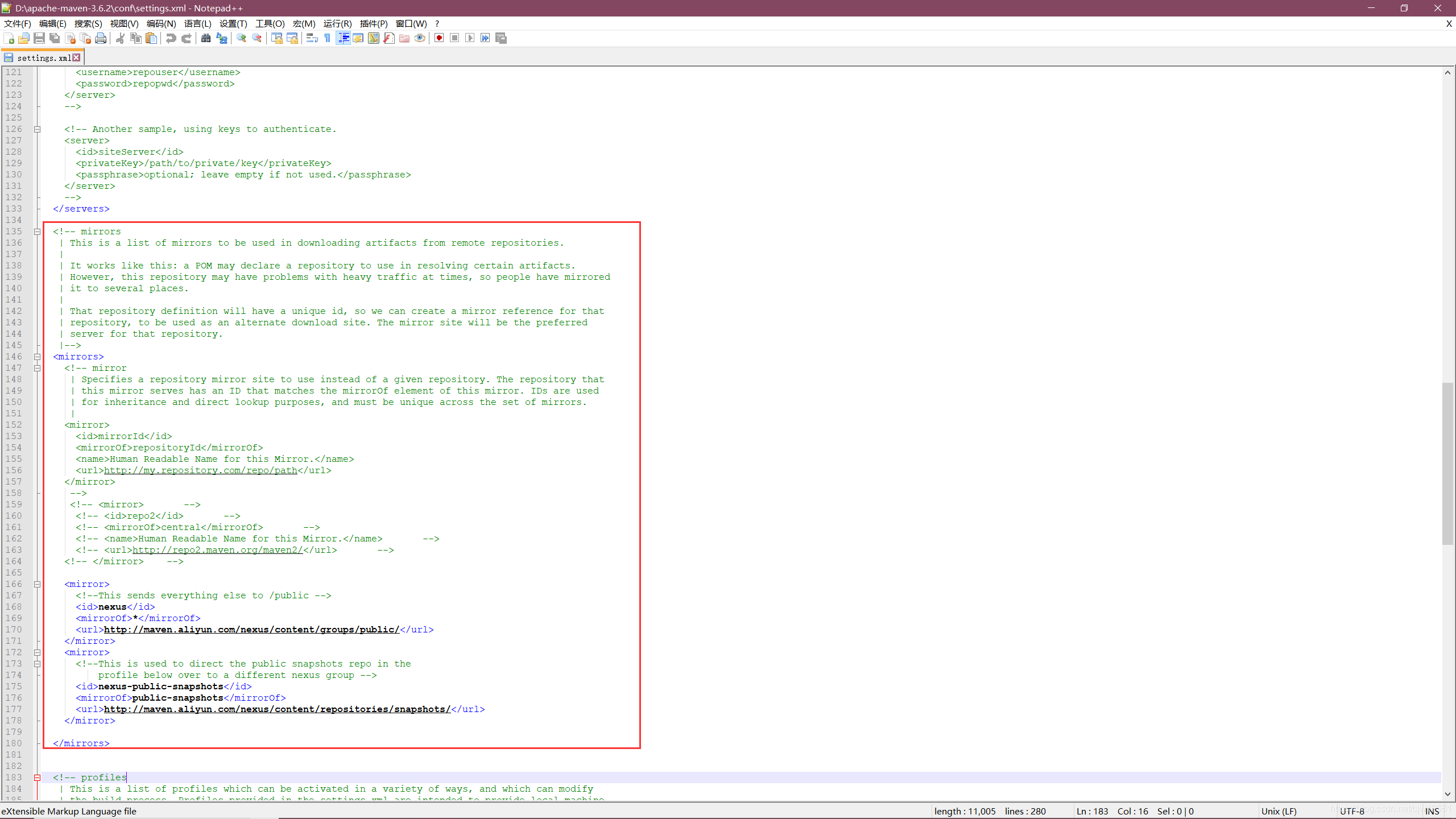Click line number 170 in the margin
Viewport: 1456px width, 819px height.
tap(14, 630)
